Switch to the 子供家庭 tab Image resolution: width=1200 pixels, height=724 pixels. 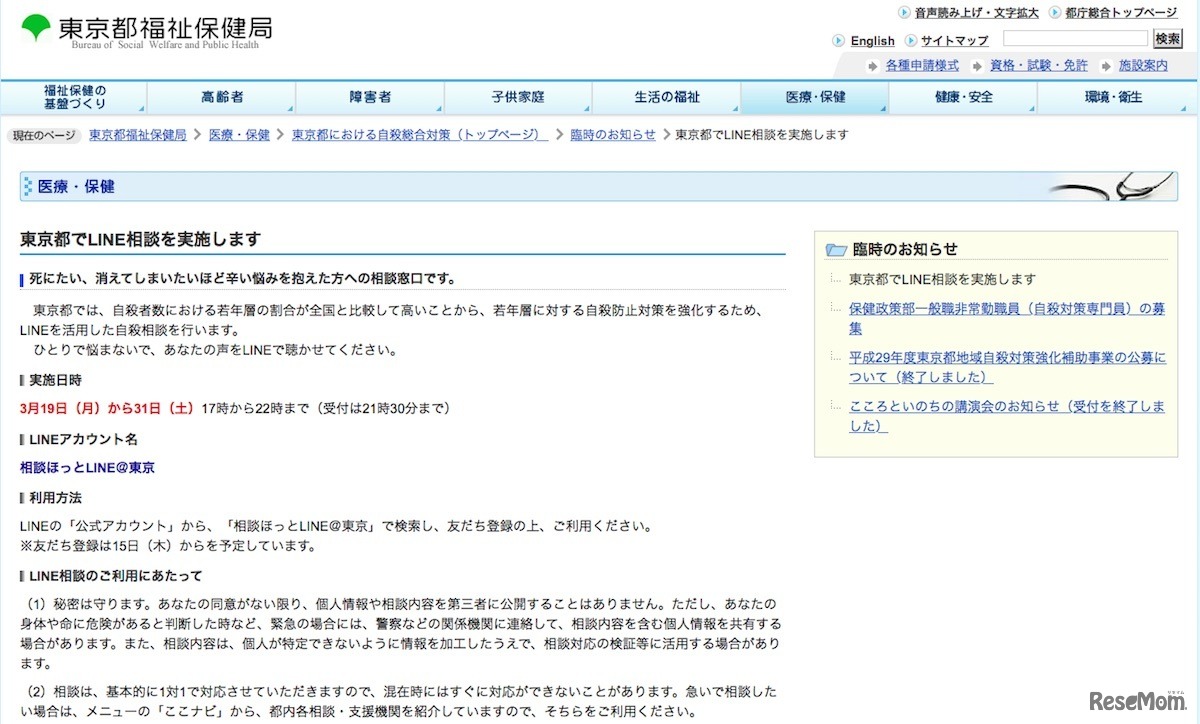point(518,96)
